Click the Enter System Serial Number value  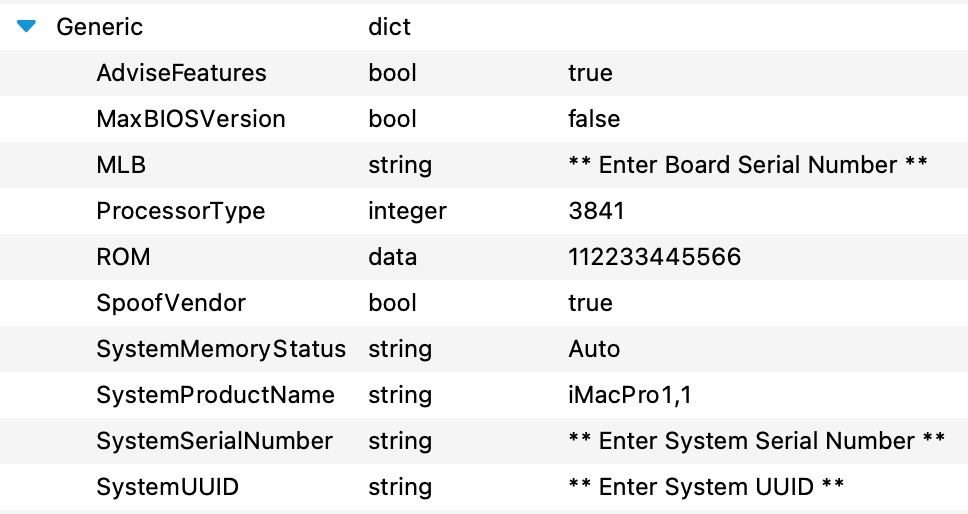click(756, 441)
